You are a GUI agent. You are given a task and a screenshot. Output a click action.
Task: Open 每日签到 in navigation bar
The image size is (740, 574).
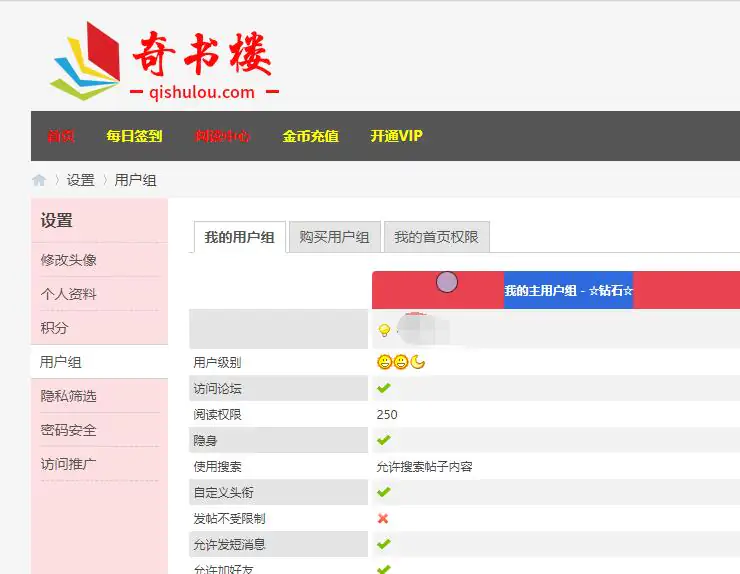(135, 136)
